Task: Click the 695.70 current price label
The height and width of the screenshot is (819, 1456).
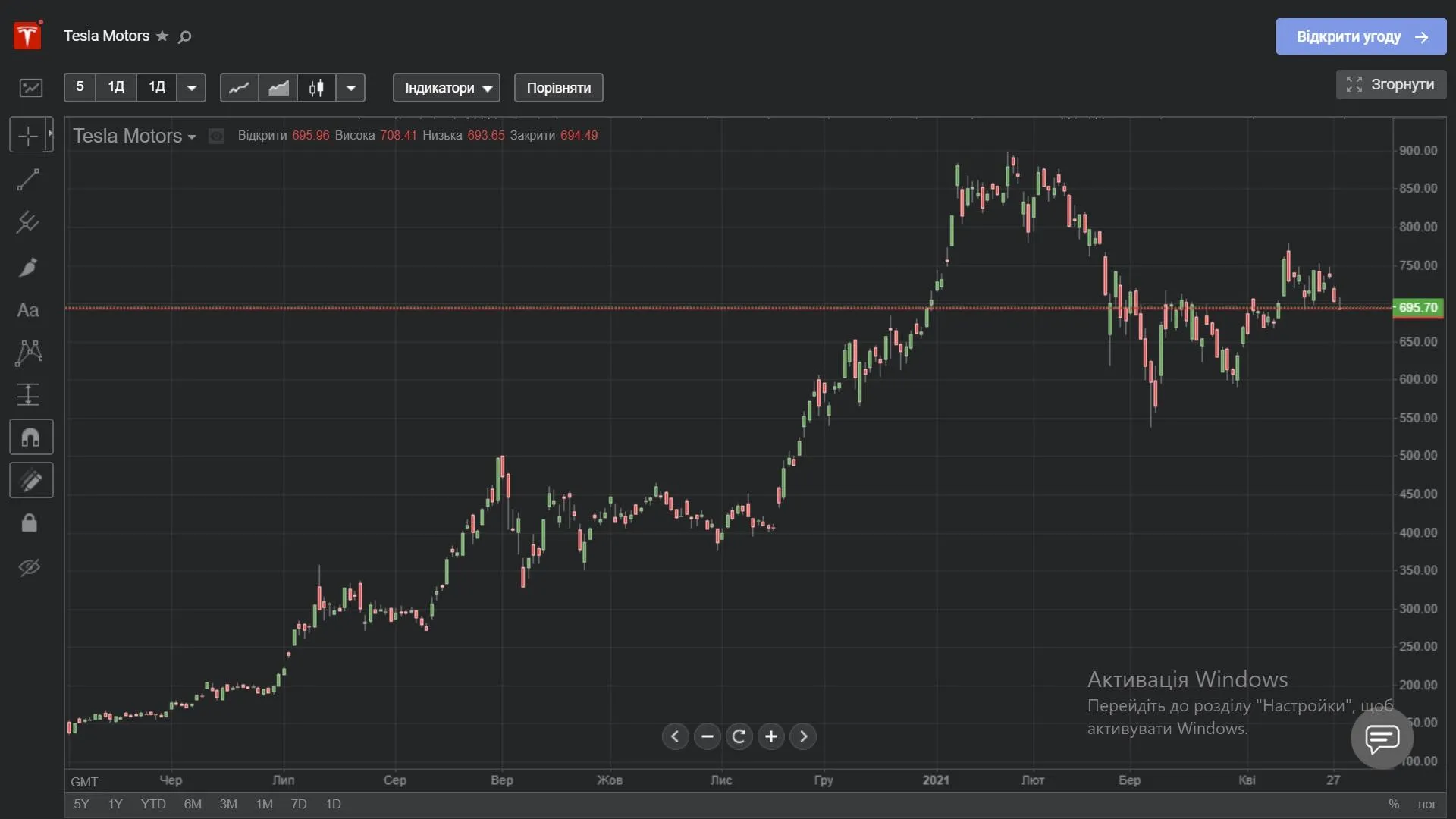Action: point(1418,308)
